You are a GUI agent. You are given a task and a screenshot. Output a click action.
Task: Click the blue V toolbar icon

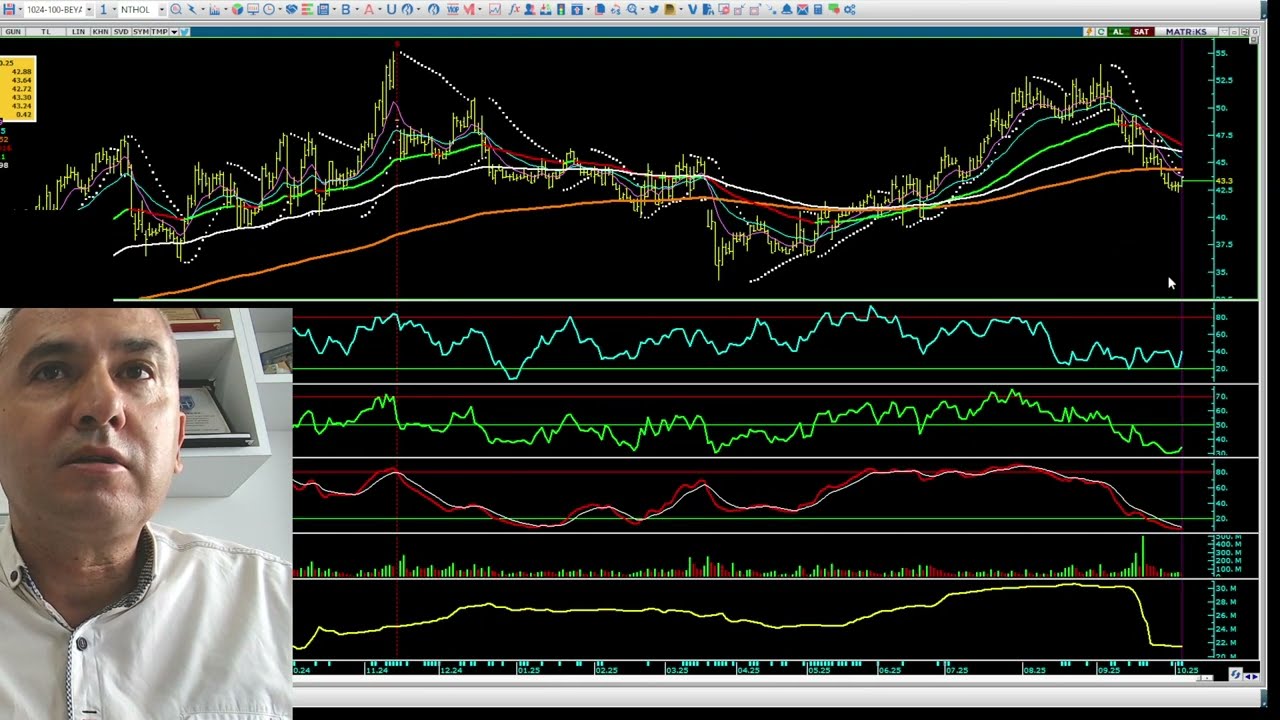tap(693, 9)
